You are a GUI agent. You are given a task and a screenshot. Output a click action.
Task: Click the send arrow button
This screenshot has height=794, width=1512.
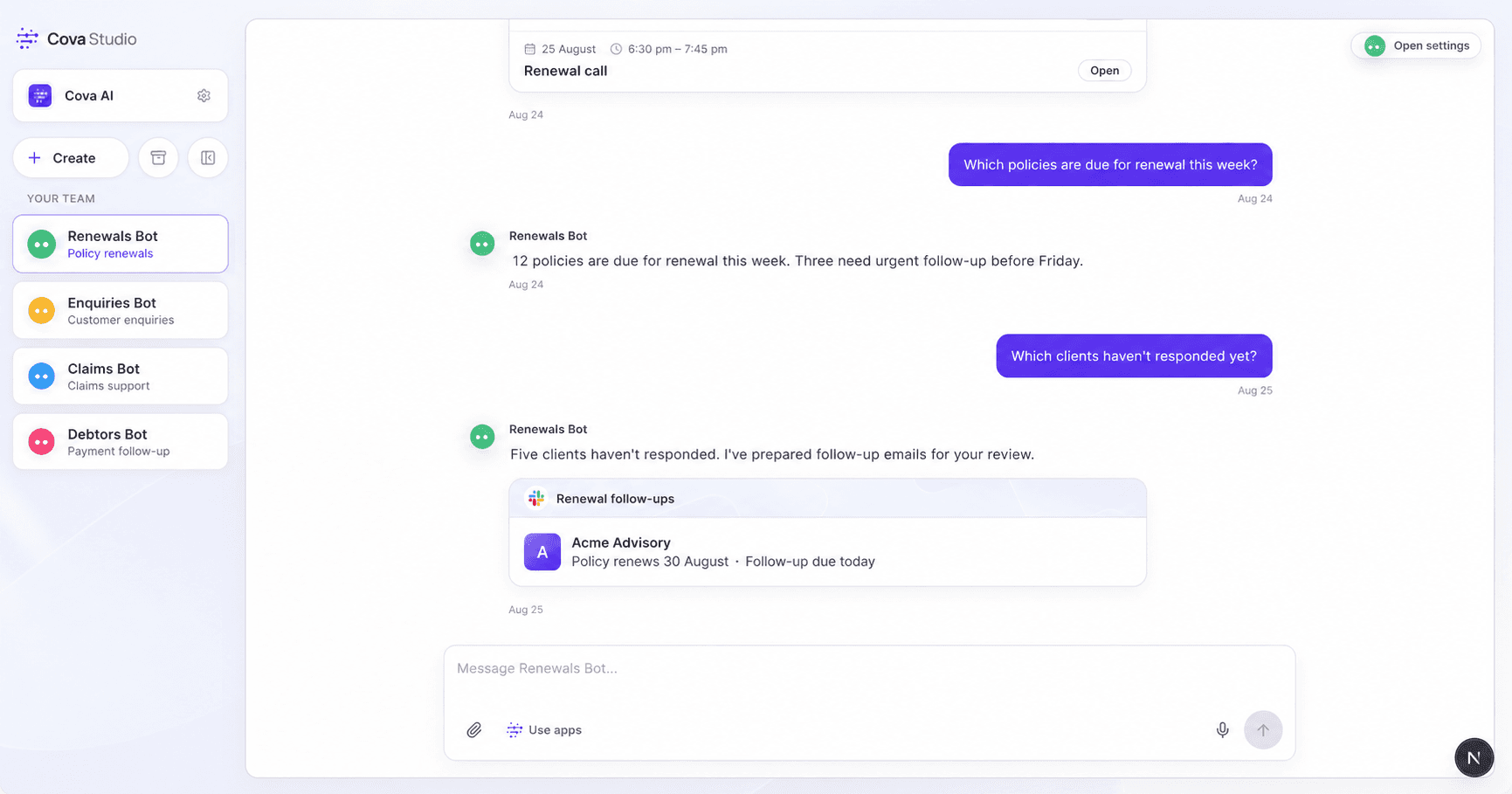(1263, 730)
